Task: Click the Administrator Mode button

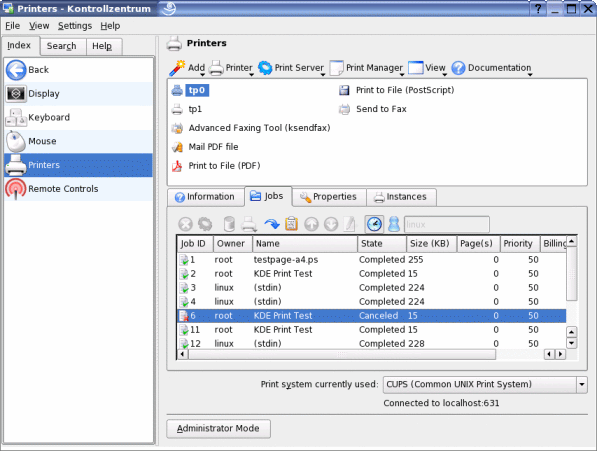Action: tap(219, 429)
